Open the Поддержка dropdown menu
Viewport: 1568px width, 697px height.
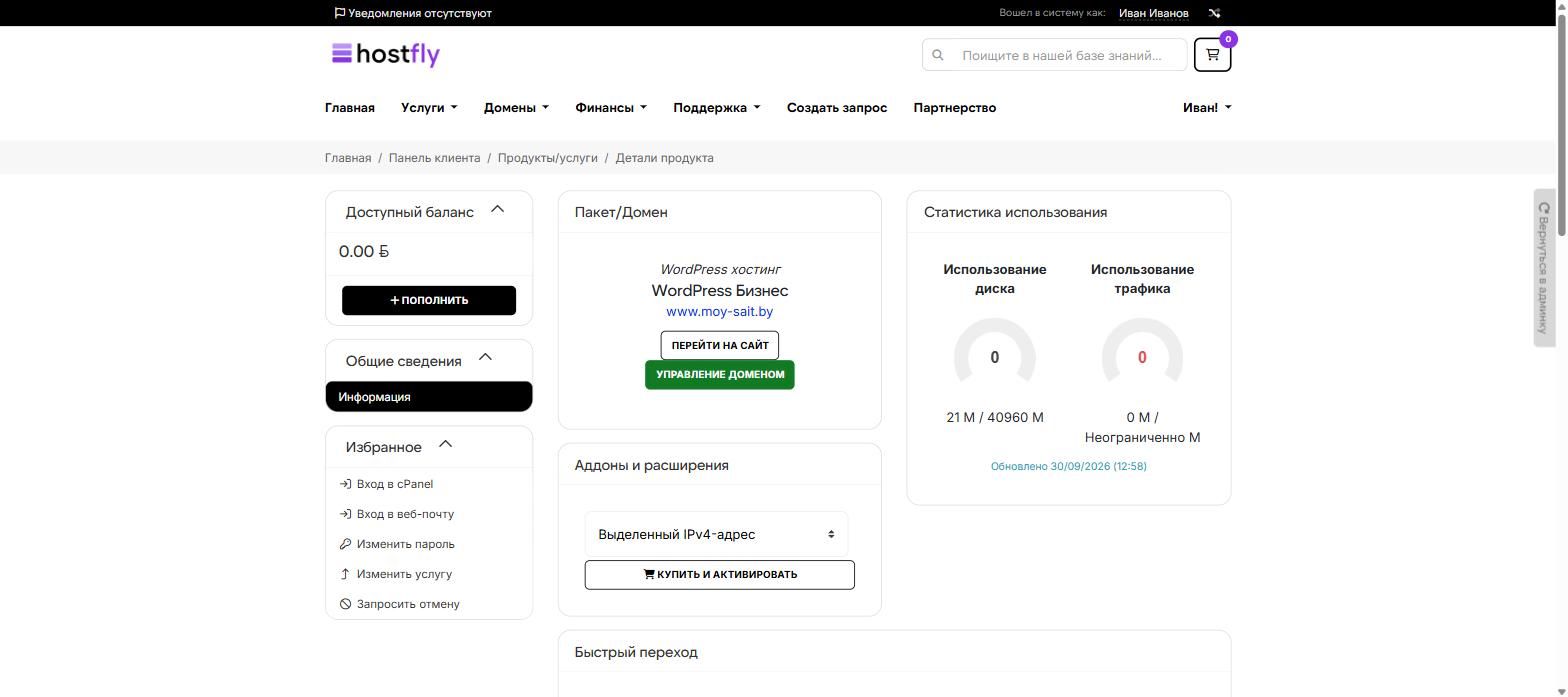coord(716,108)
